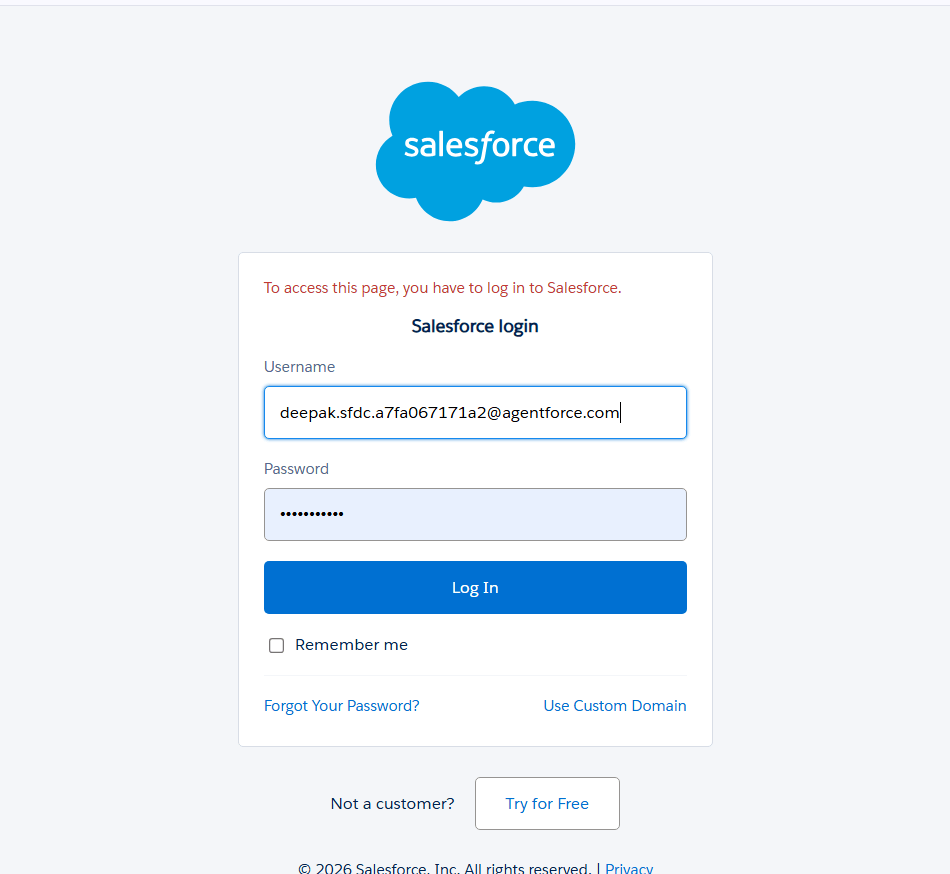Click inside the Password field
The height and width of the screenshot is (874, 950).
tap(475, 514)
